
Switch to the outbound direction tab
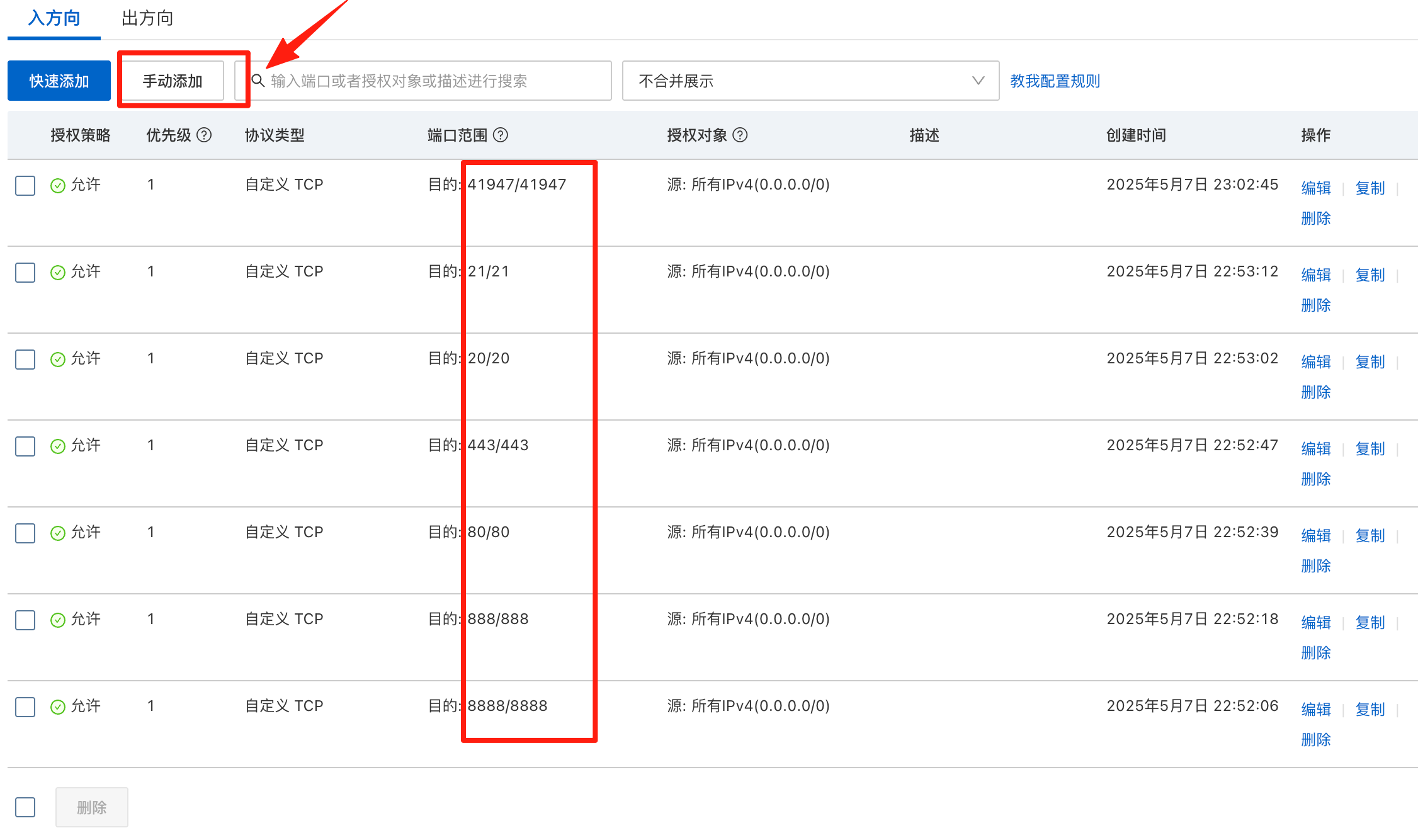147,18
